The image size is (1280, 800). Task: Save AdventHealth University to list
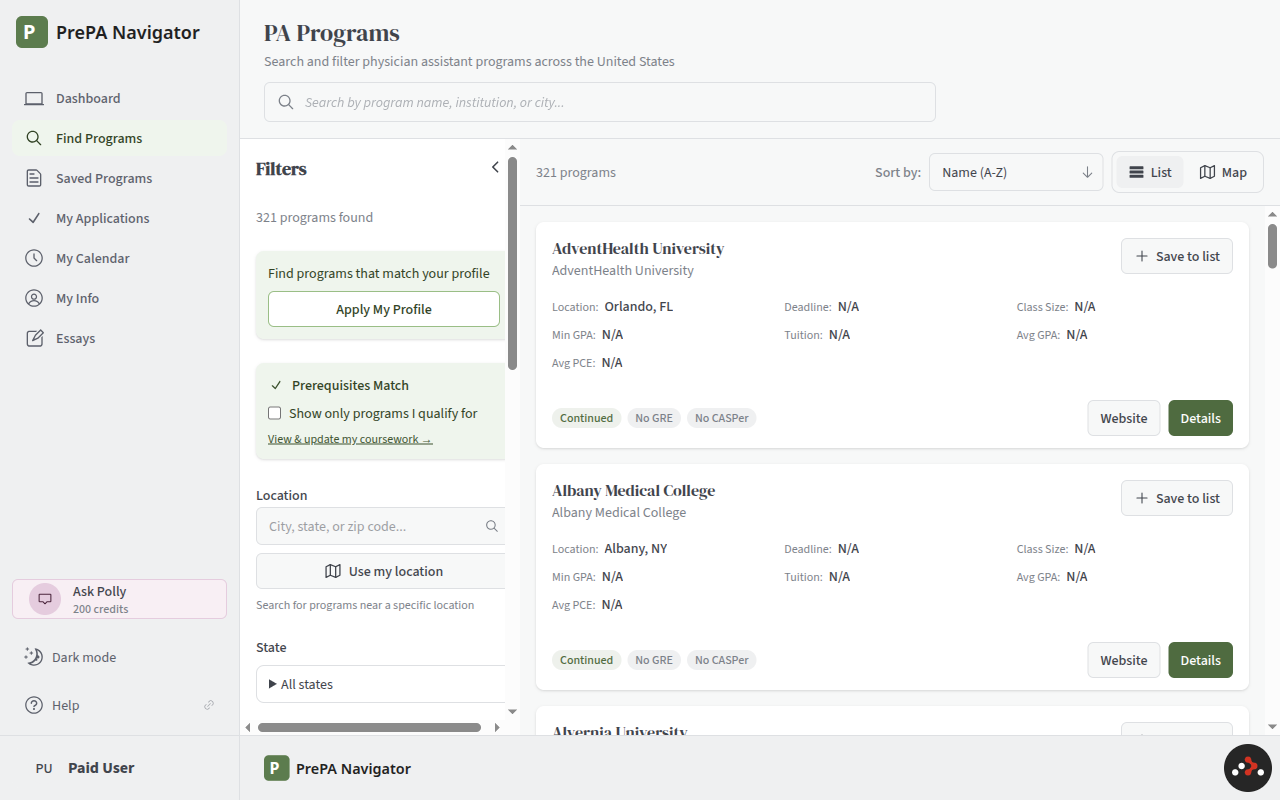point(1177,256)
